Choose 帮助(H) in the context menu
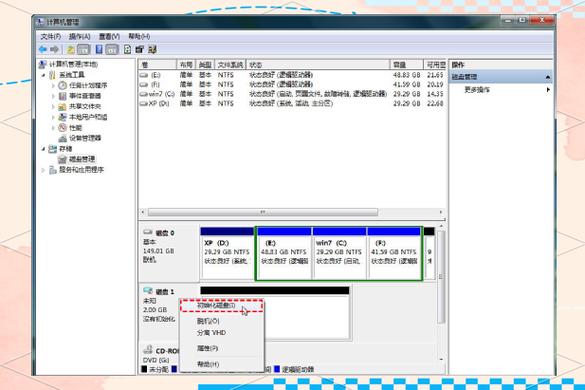The image size is (585, 390). pos(222,364)
